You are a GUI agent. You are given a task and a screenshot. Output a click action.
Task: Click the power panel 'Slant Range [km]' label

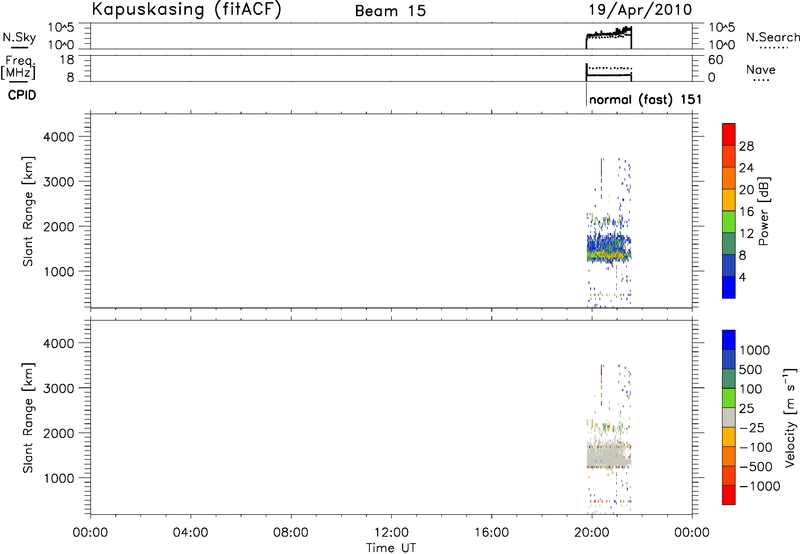click(28, 211)
